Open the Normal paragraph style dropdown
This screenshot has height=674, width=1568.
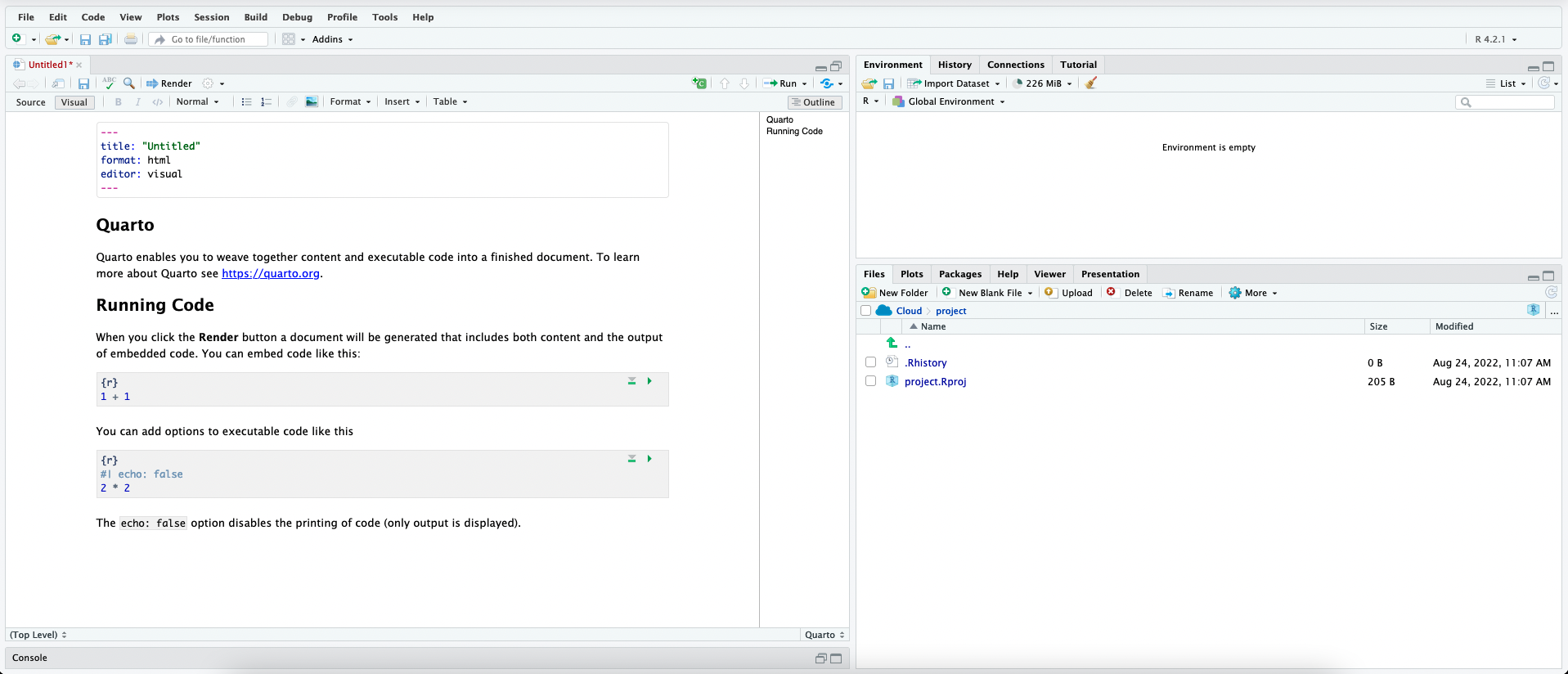(197, 101)
